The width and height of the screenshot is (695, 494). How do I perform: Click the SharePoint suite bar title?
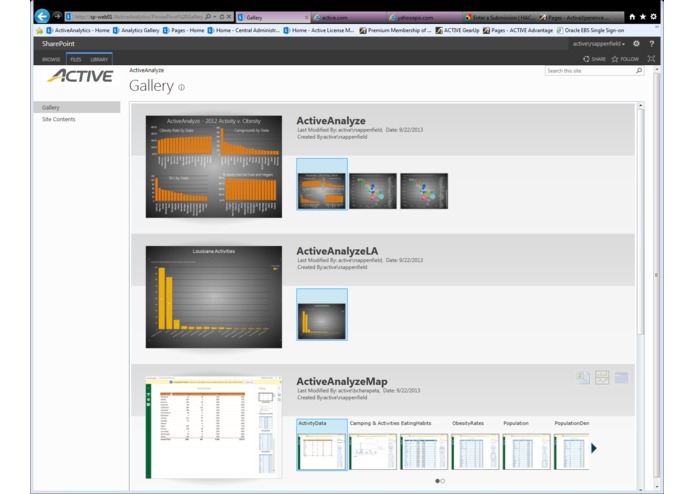(58, 43)
